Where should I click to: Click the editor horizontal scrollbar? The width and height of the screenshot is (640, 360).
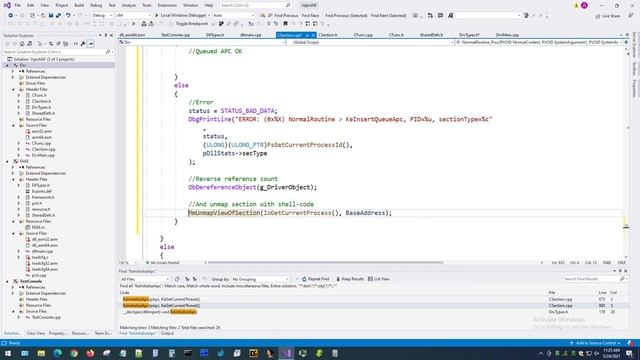(x=325, y=262)
